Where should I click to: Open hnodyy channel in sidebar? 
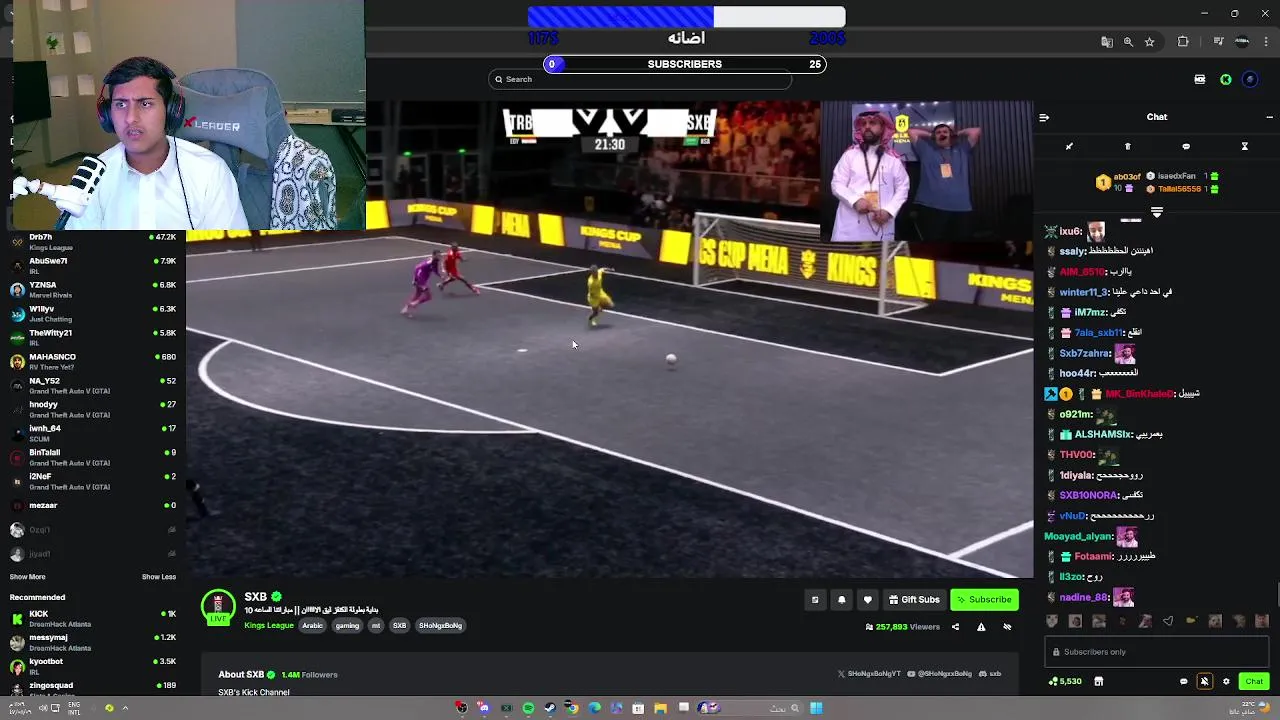pos(92,409)
